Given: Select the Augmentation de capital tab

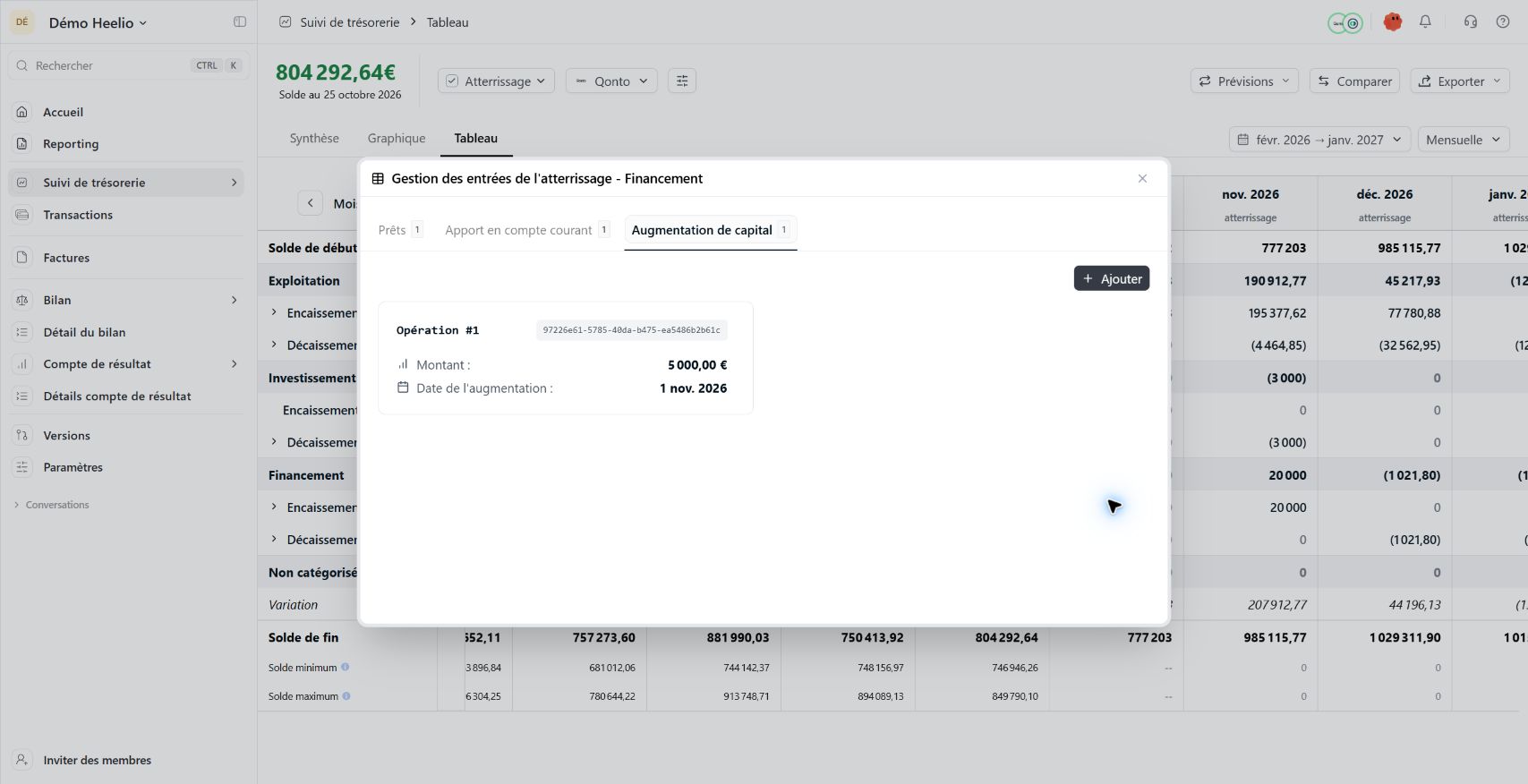Looking at the screenshot, I should click(x=710, y=230).
